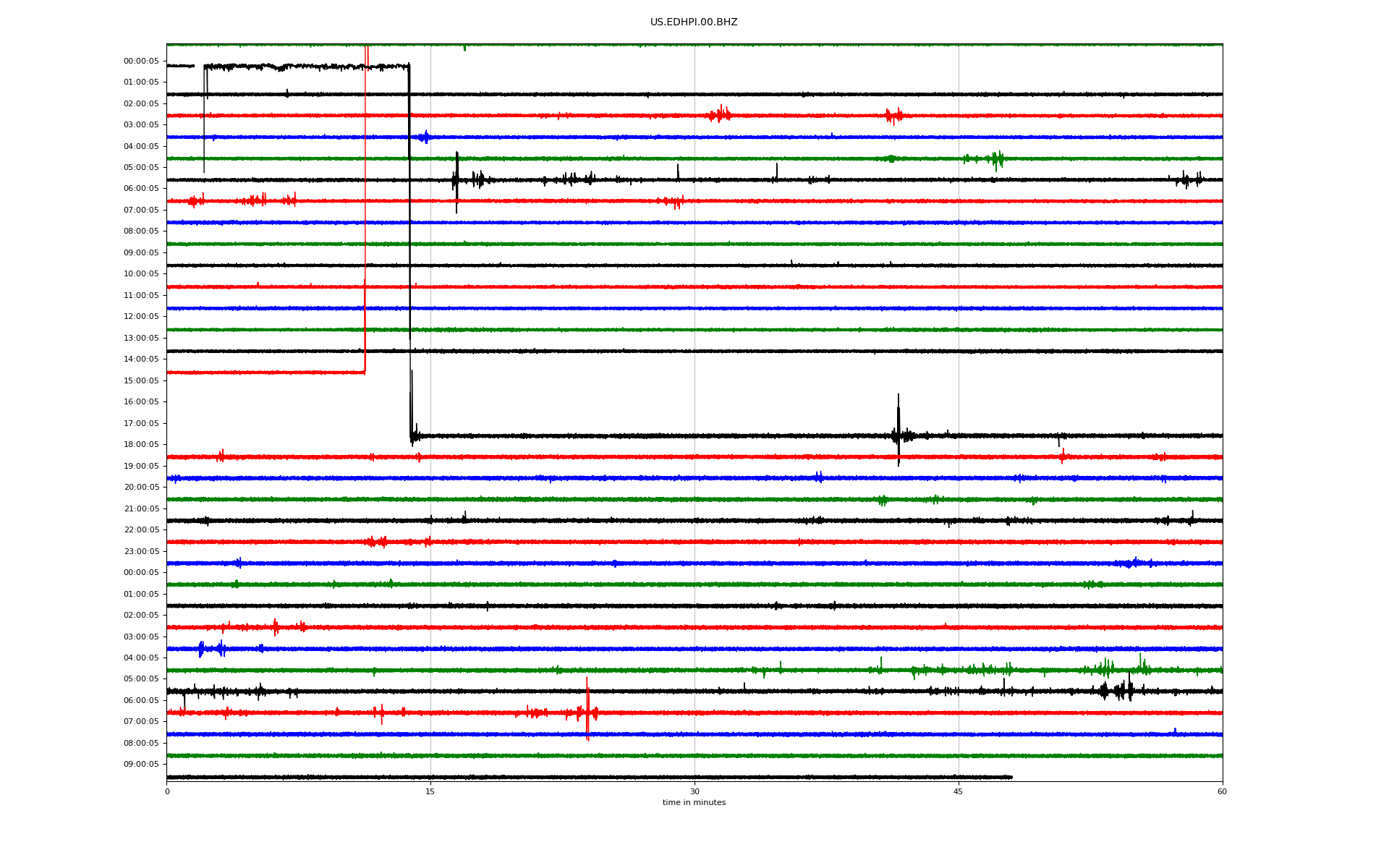Click the y-axis time label 18:00:05
The height and width of the screenshot is (868, 1389).
pos(141,445)
